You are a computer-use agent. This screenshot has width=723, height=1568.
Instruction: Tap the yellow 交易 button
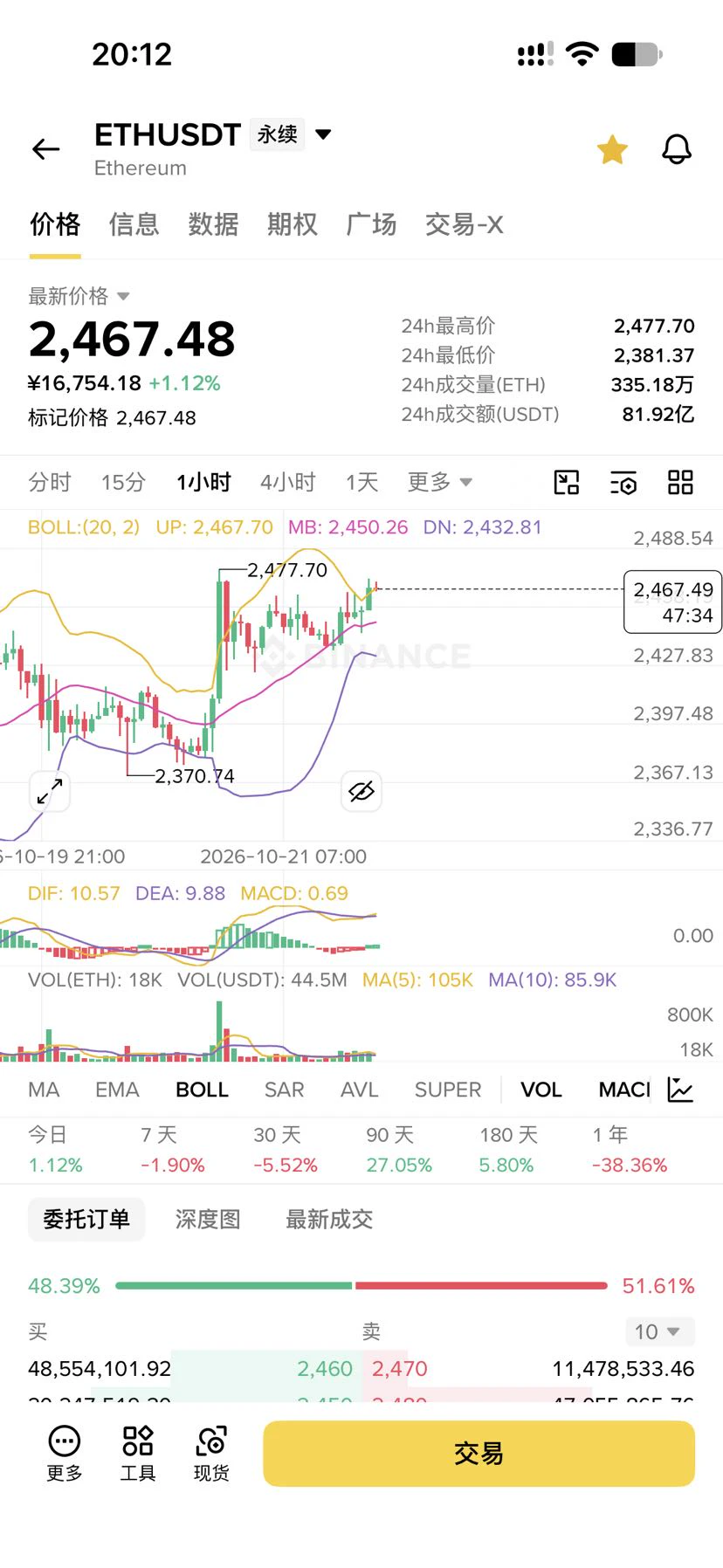pos(479,1454)
